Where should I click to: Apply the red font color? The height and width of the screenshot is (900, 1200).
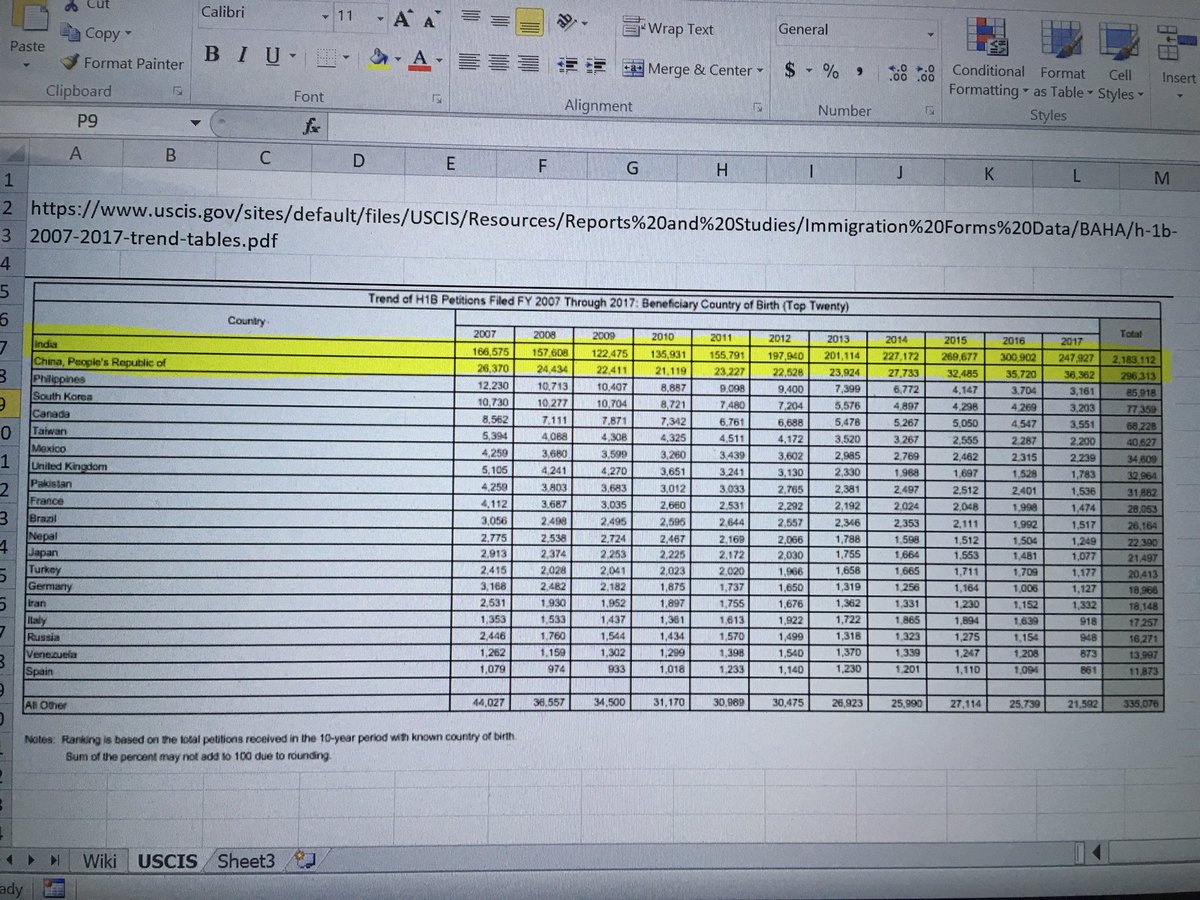(x=420, y=61)
